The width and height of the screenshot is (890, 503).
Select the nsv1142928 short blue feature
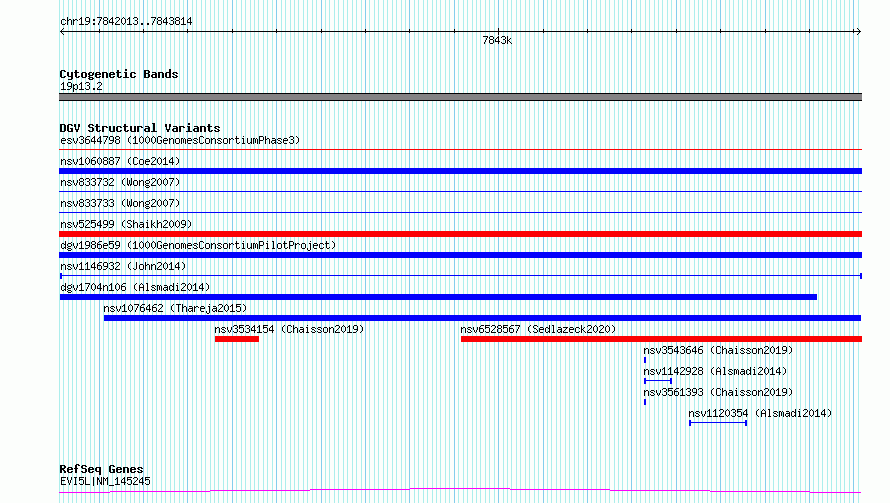click(x=658, y=381)
